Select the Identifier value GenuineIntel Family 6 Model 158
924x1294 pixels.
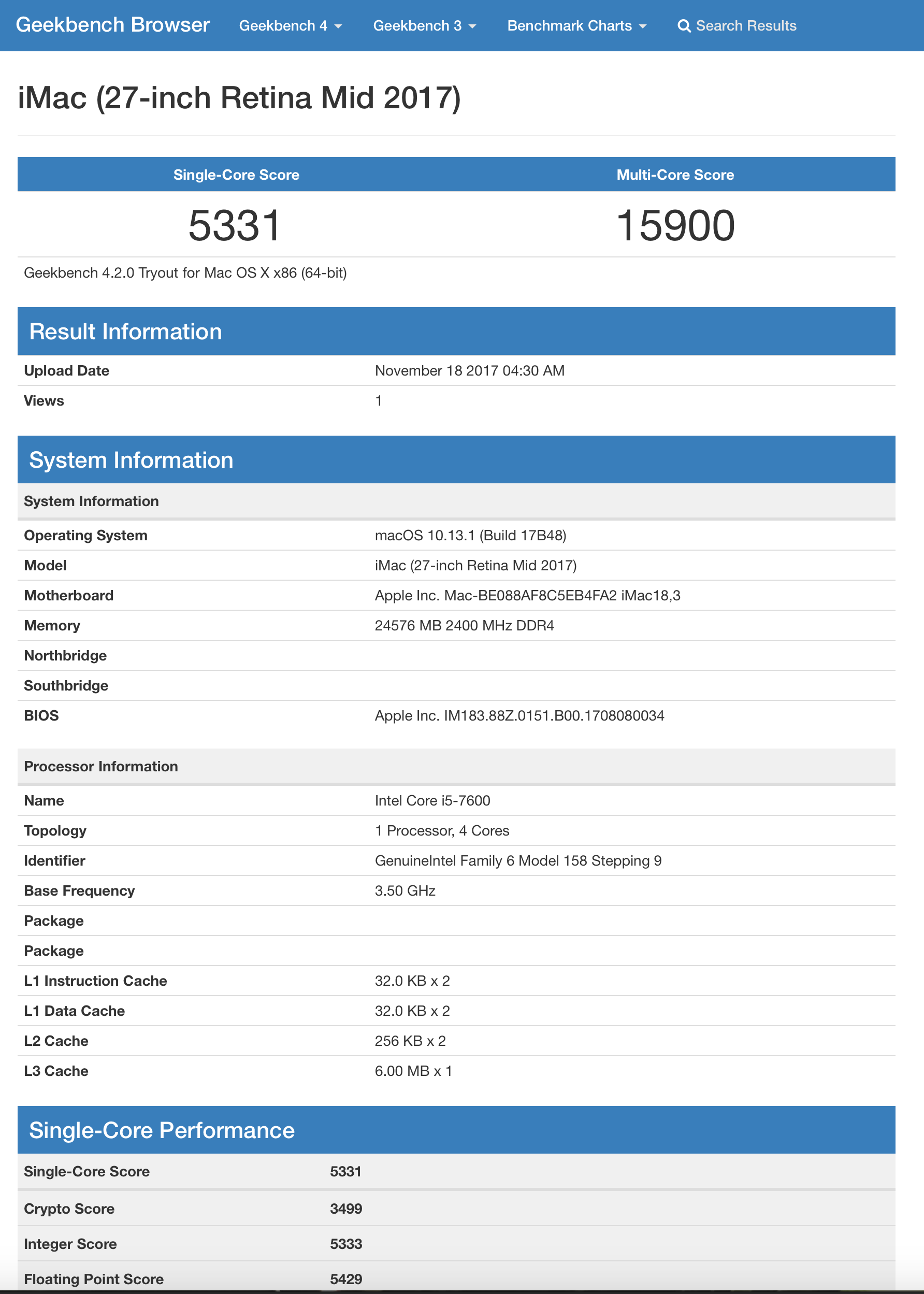(x=518, y=861)
